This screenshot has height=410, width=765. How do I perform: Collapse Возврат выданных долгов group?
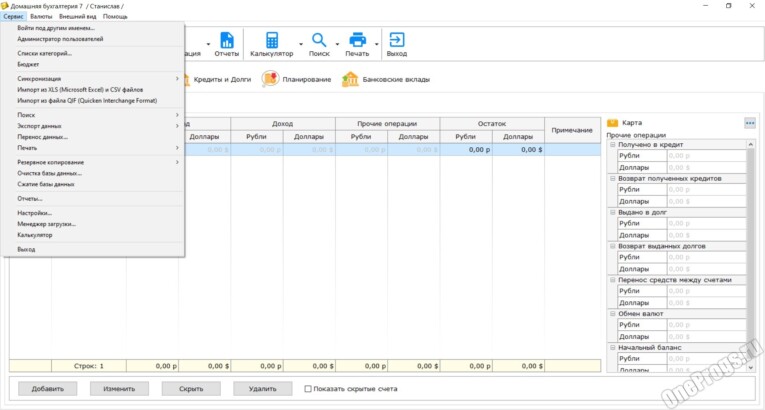tap(613, 246)
